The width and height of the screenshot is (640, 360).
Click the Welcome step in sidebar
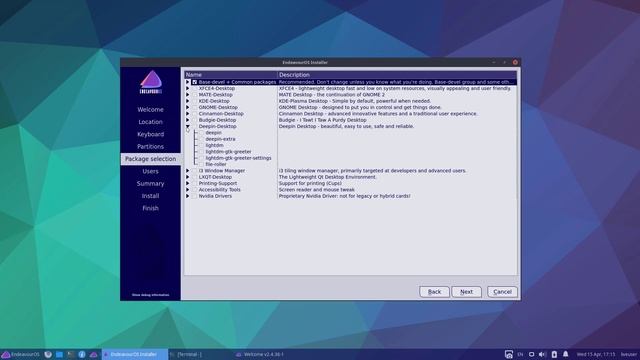[x=150, y=109]
